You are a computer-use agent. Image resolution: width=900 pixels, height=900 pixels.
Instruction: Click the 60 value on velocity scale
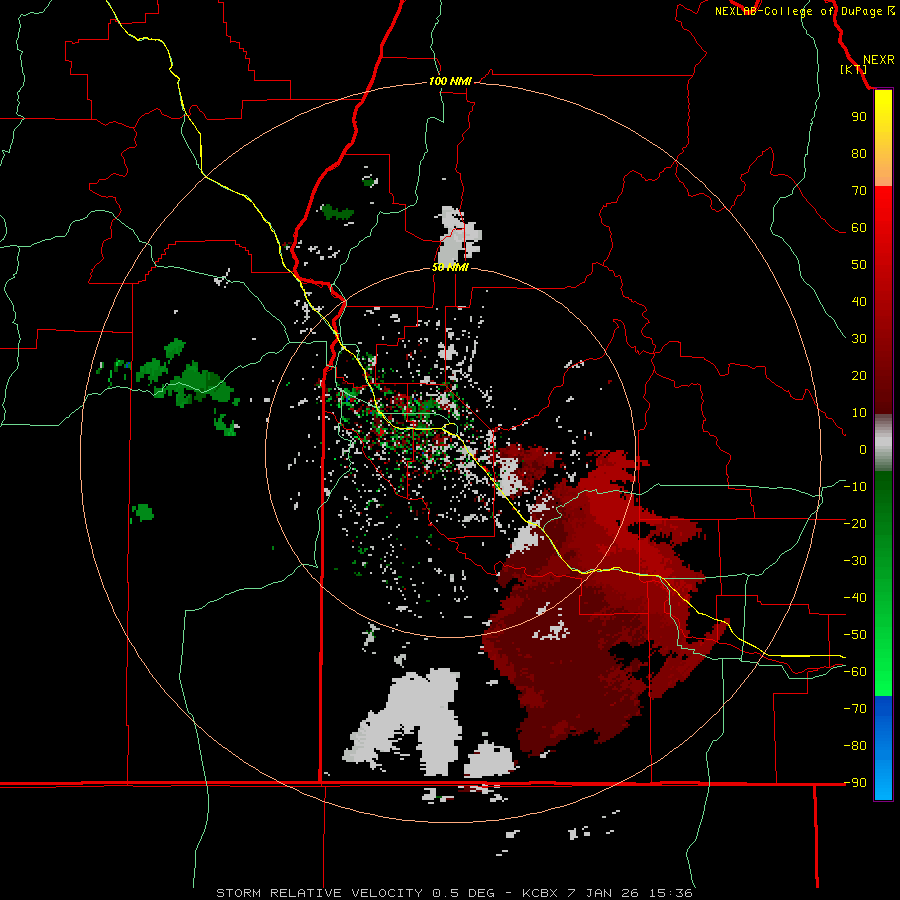pos(859,228)
